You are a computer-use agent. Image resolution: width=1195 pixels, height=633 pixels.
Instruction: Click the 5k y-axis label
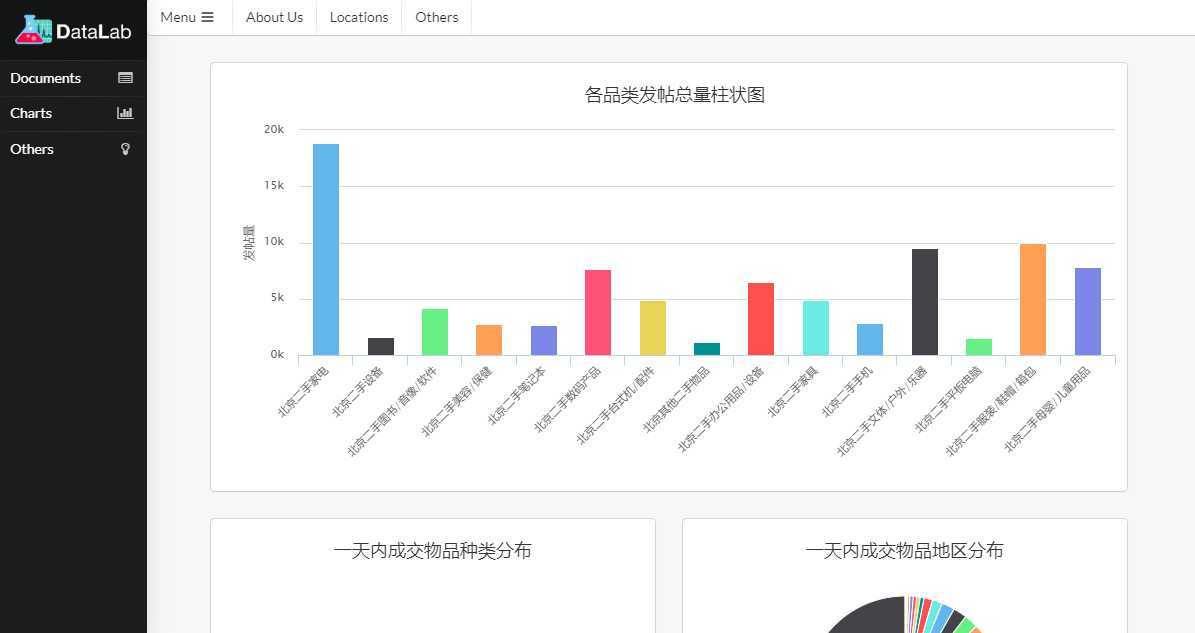point(277,299)
